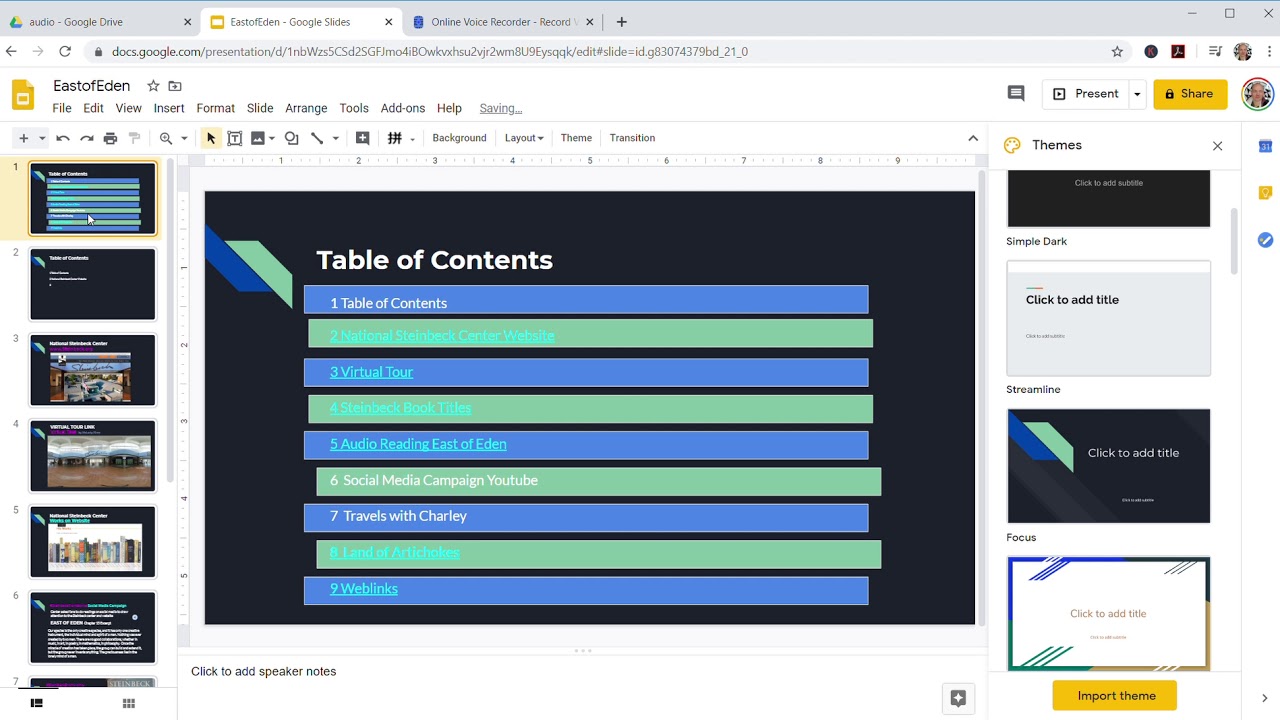The width and height of the screenshot is (1280, 720).
Task: Click the Zoom magnifier icon
Action: point(166,138)
